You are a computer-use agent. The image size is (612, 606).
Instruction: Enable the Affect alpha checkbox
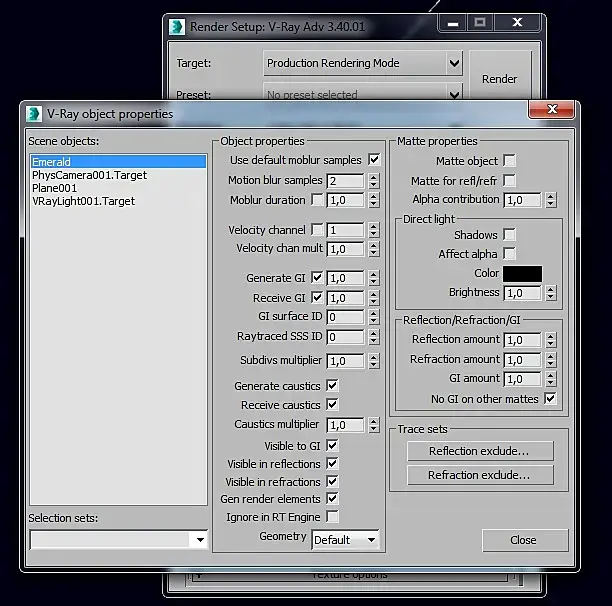pos(509,253)
